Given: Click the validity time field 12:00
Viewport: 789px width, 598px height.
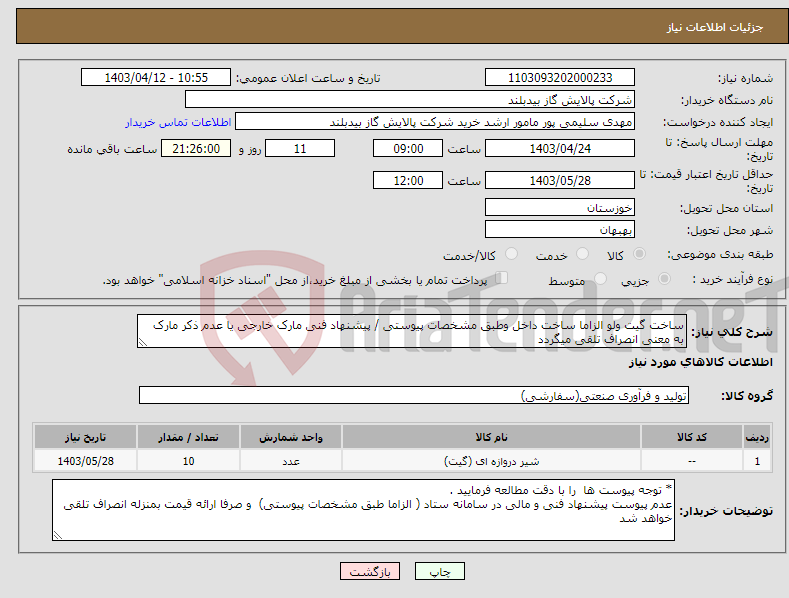Looking at the screenshot, I should click(408, 180).
